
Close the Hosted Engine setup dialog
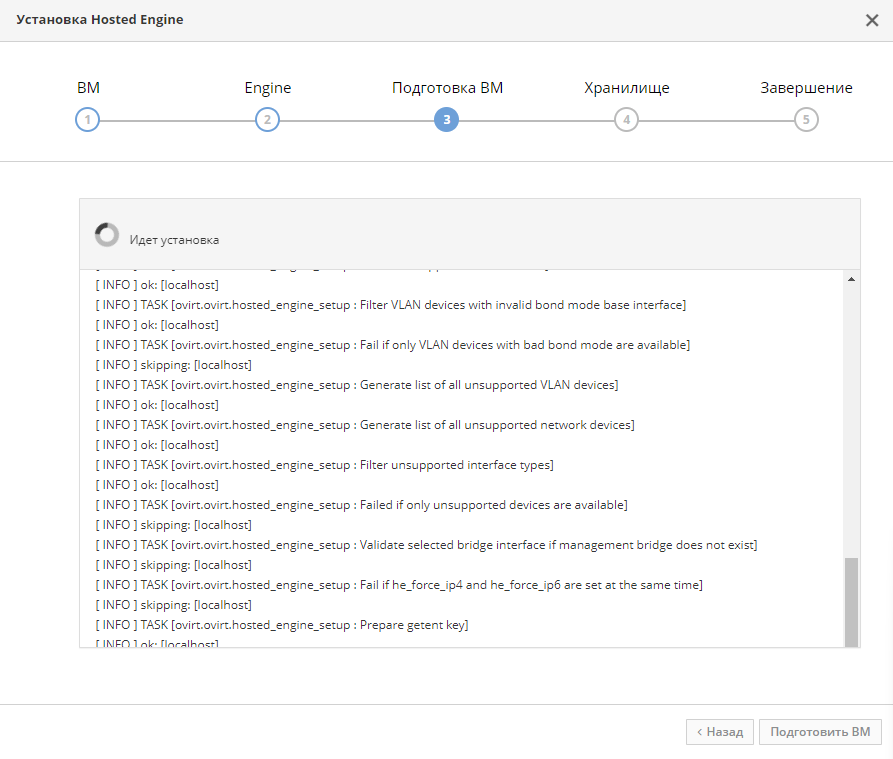coord(871,20)
